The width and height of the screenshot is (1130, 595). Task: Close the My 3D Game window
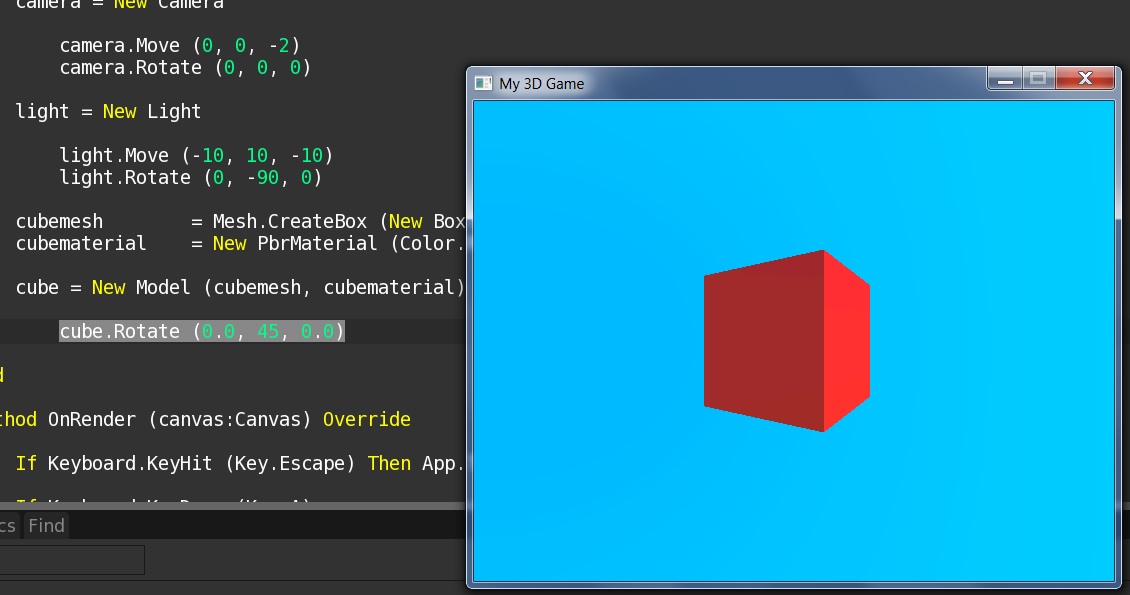pos(1085,79)
